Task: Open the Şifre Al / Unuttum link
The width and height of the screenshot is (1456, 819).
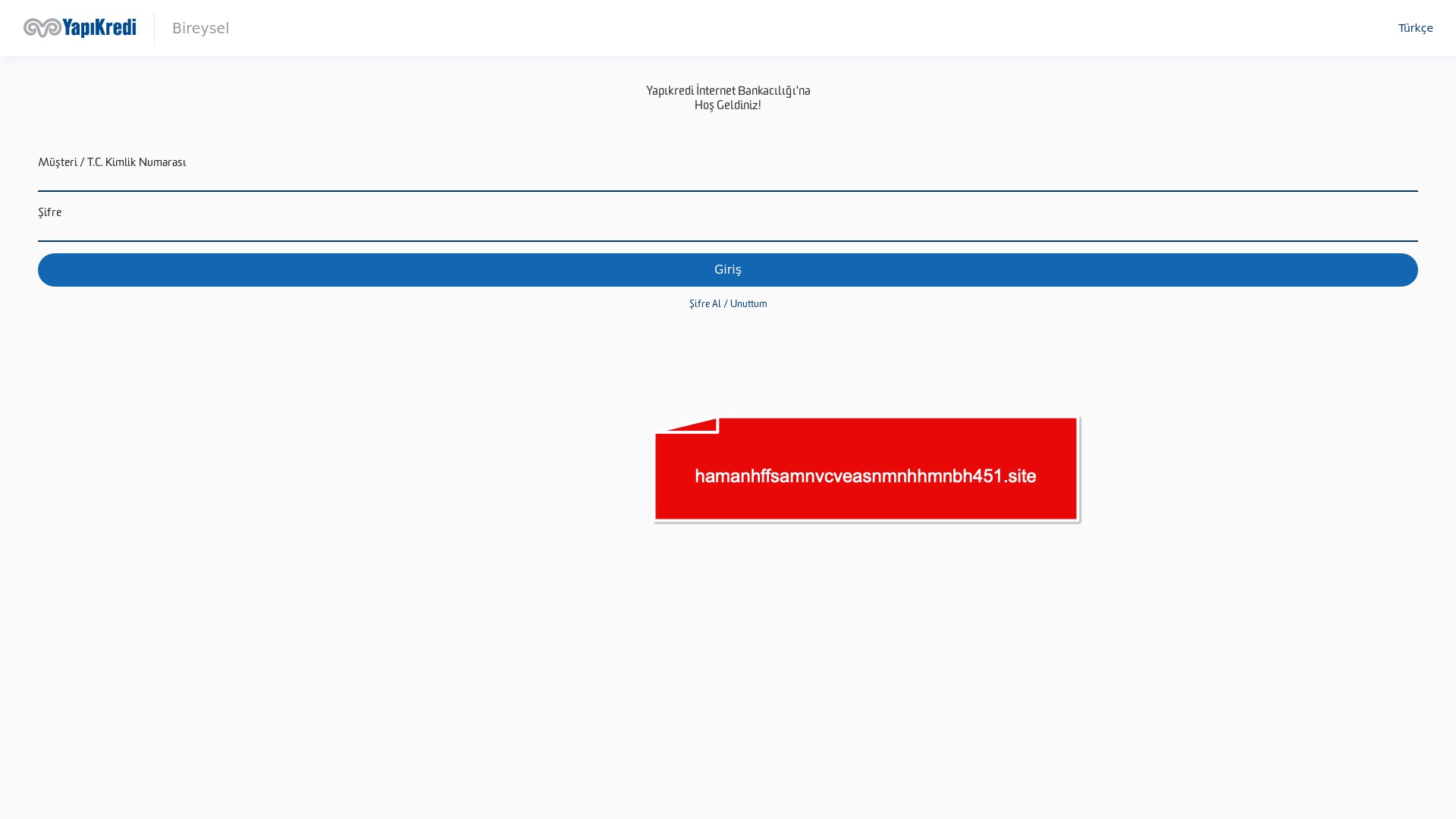Action: (728, 303)
